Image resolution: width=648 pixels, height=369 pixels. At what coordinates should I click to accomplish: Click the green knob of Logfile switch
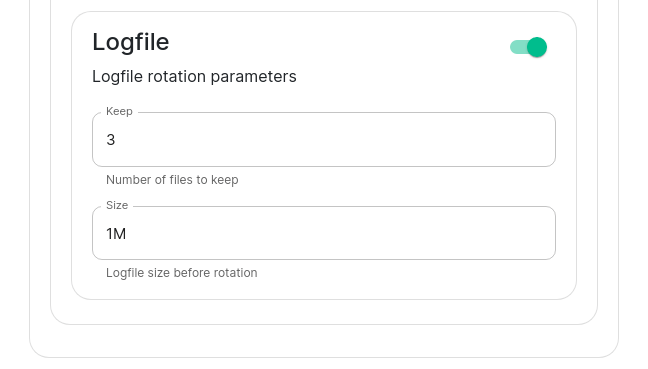(537, 47)
